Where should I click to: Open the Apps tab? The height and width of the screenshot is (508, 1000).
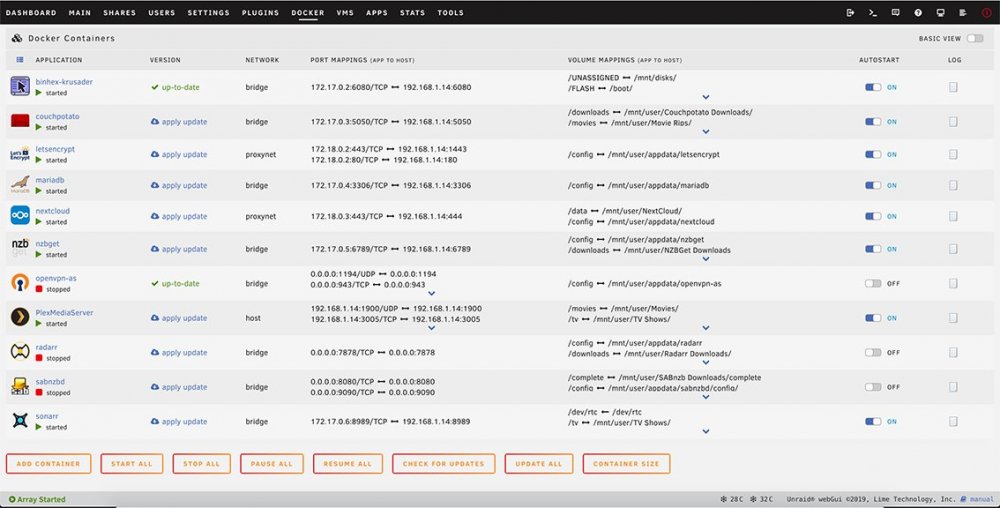[x=377, y=13]
